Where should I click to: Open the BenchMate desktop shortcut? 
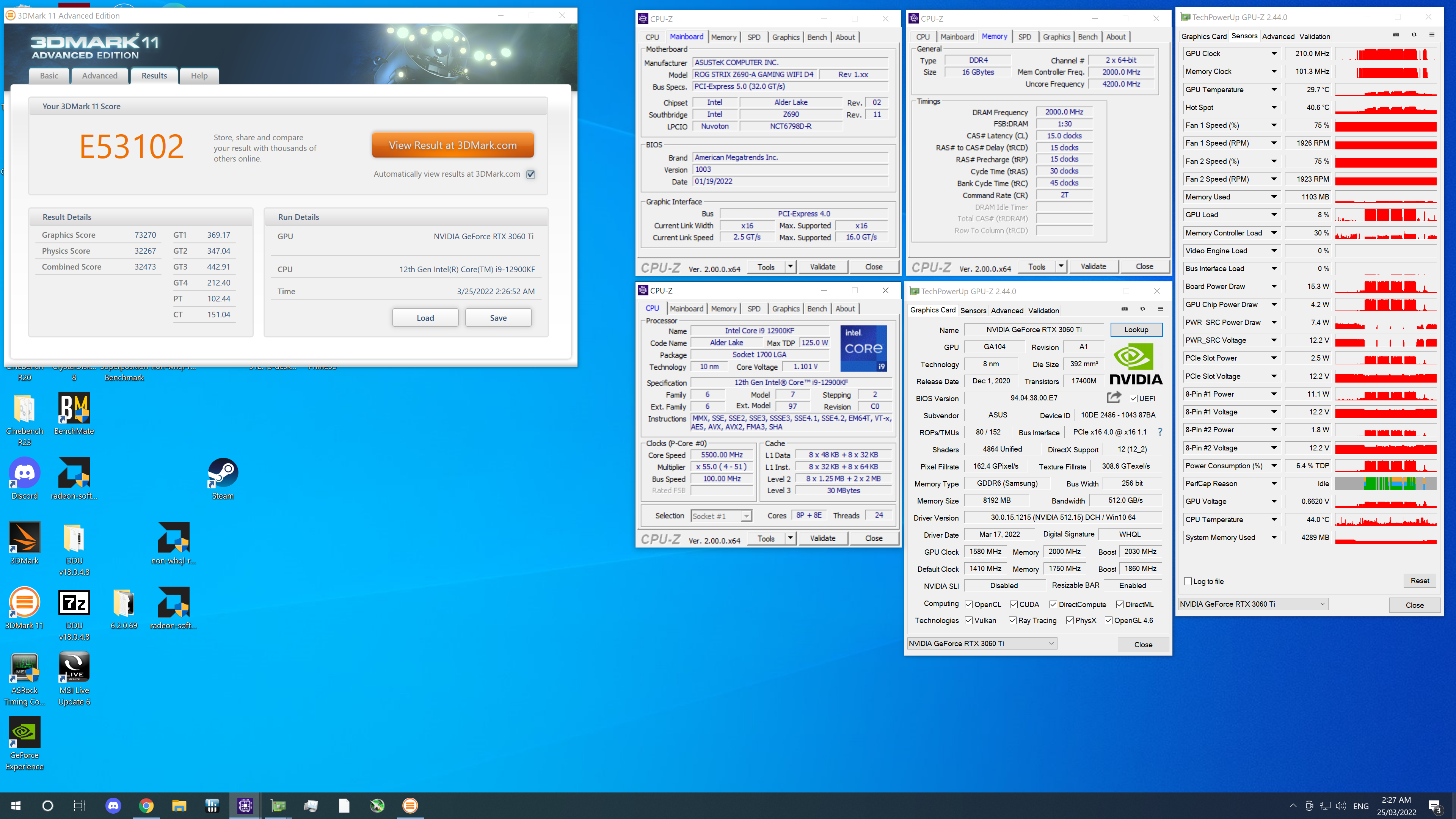pyautogui.click(x=74, y=414)
